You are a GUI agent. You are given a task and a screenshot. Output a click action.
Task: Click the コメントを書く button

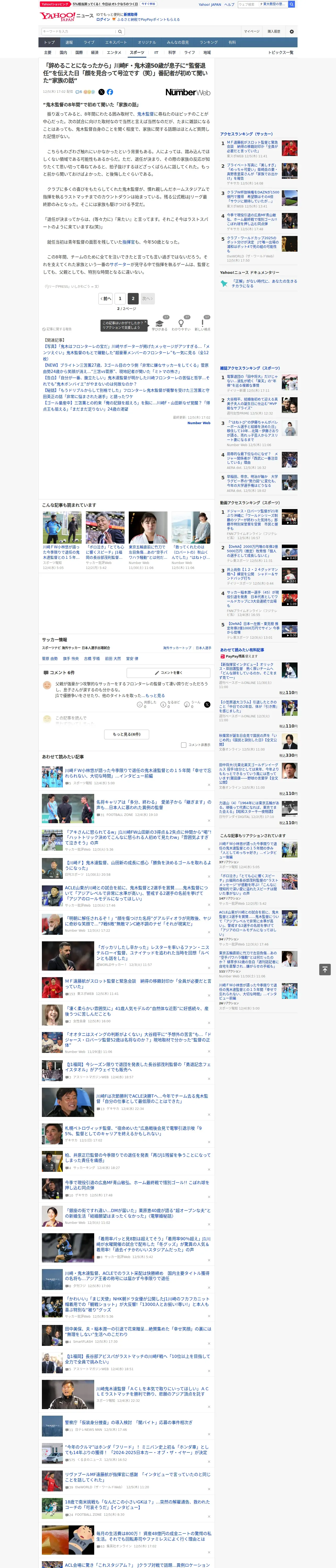[168, 673]
